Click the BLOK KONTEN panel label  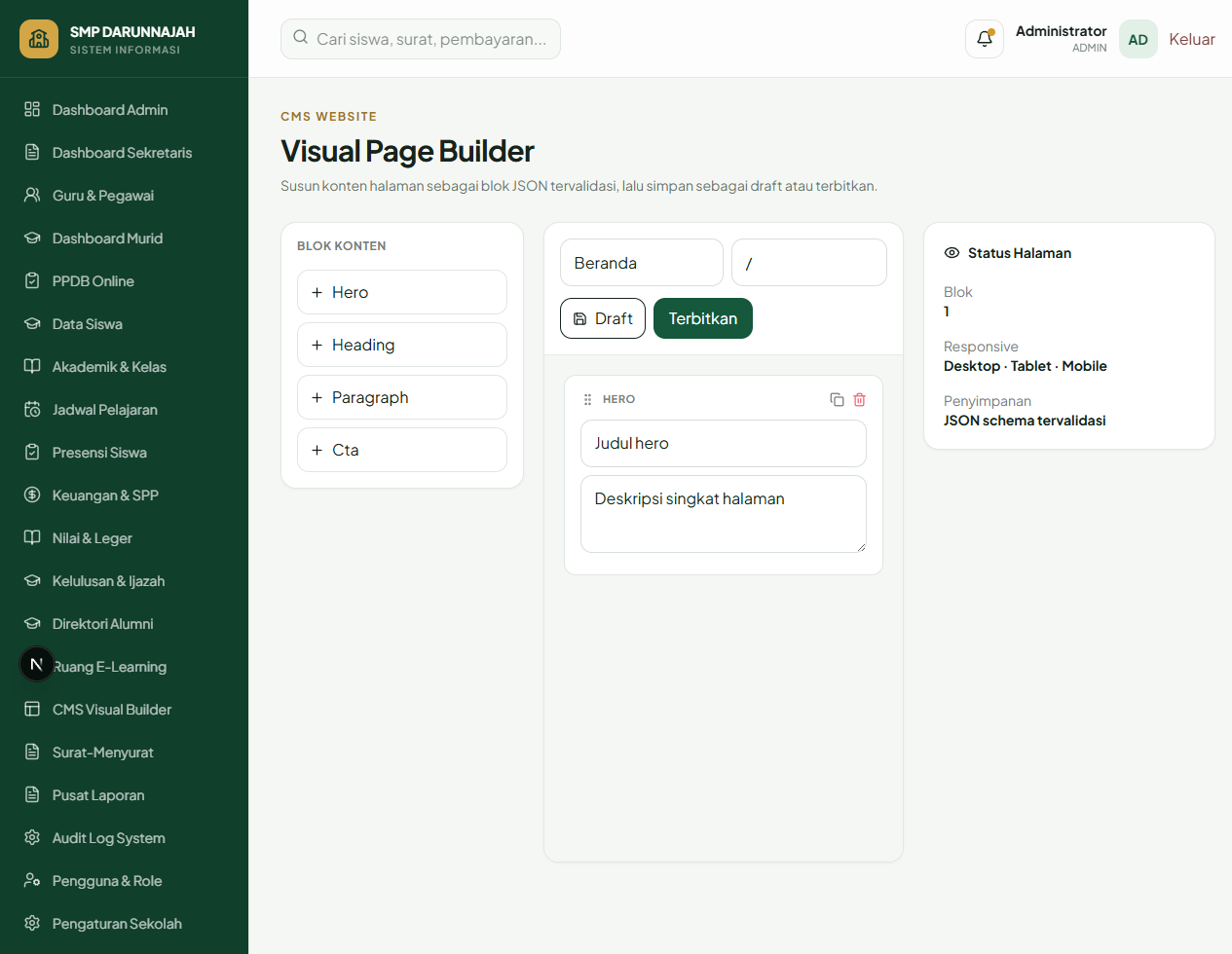point(342,246)
